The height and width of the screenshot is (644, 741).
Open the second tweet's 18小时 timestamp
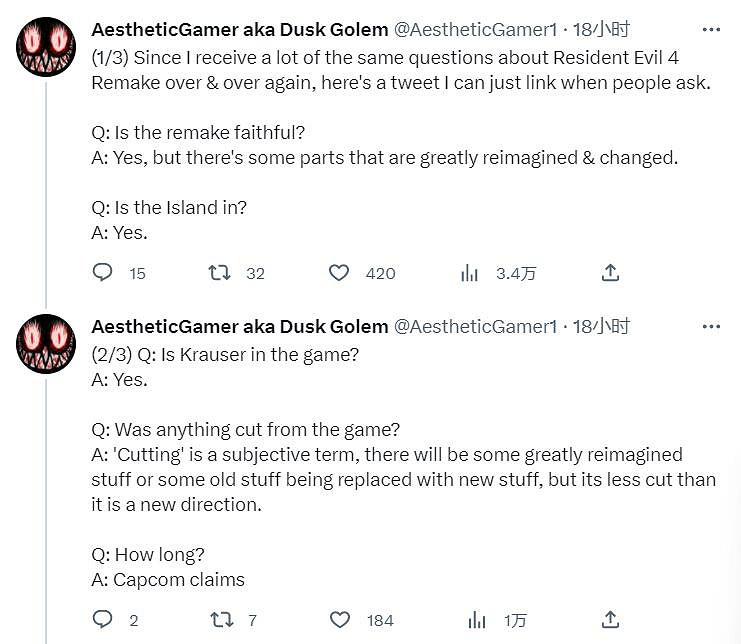coord(601,326)
